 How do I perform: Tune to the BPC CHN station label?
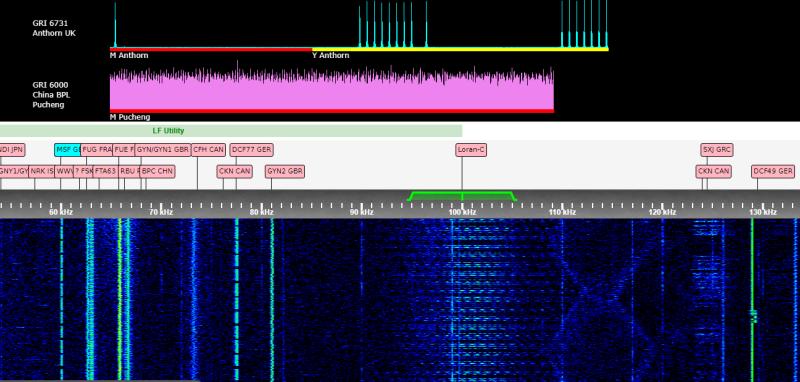pyautogui.click(x=158, y=171)
